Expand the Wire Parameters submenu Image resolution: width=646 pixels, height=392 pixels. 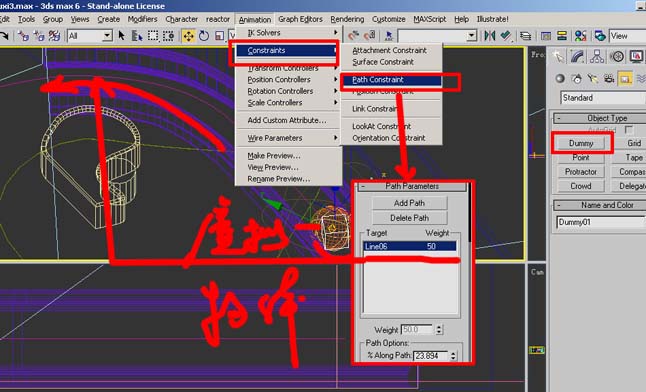(288, 138)
